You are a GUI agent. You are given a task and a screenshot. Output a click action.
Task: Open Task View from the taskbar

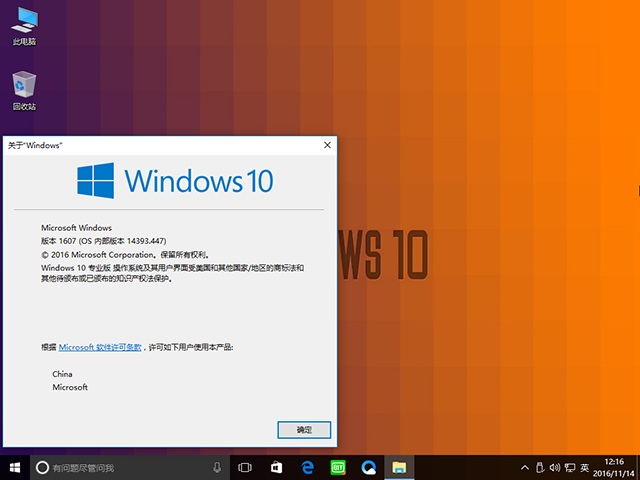pyautogui.click(x=246, y=467)
